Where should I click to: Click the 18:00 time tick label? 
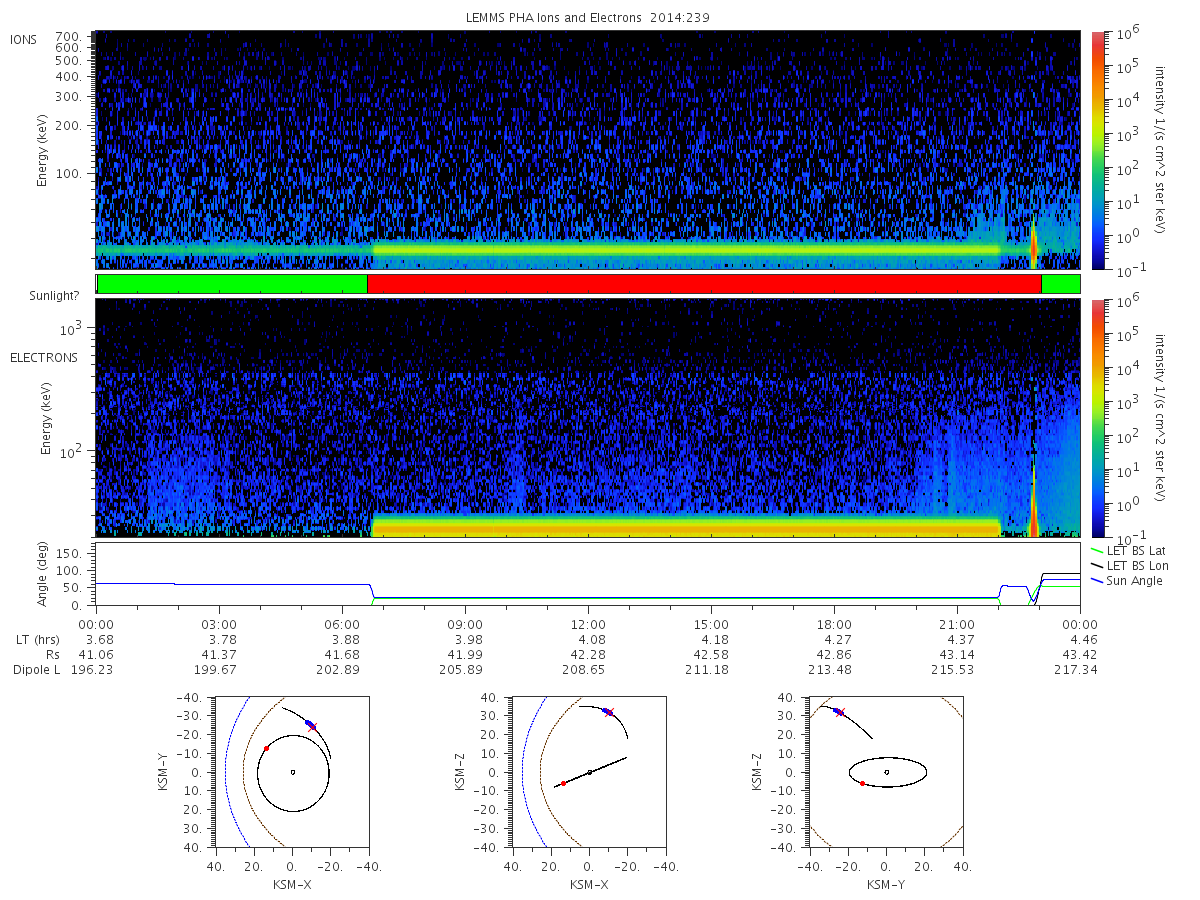pyautogui.click(x=834, y=625)
